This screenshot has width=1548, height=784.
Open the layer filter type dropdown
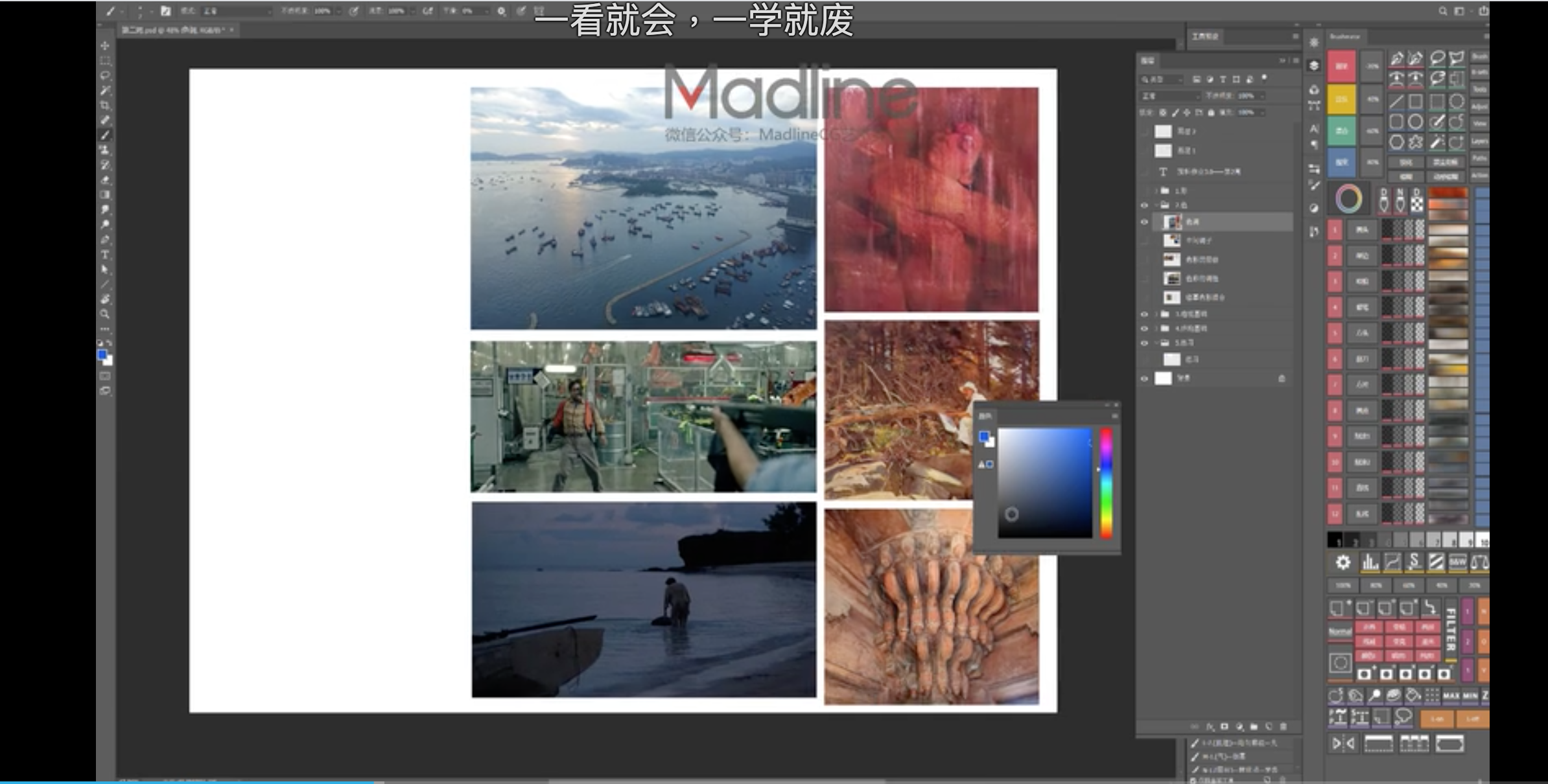[x=1160, y=80]
